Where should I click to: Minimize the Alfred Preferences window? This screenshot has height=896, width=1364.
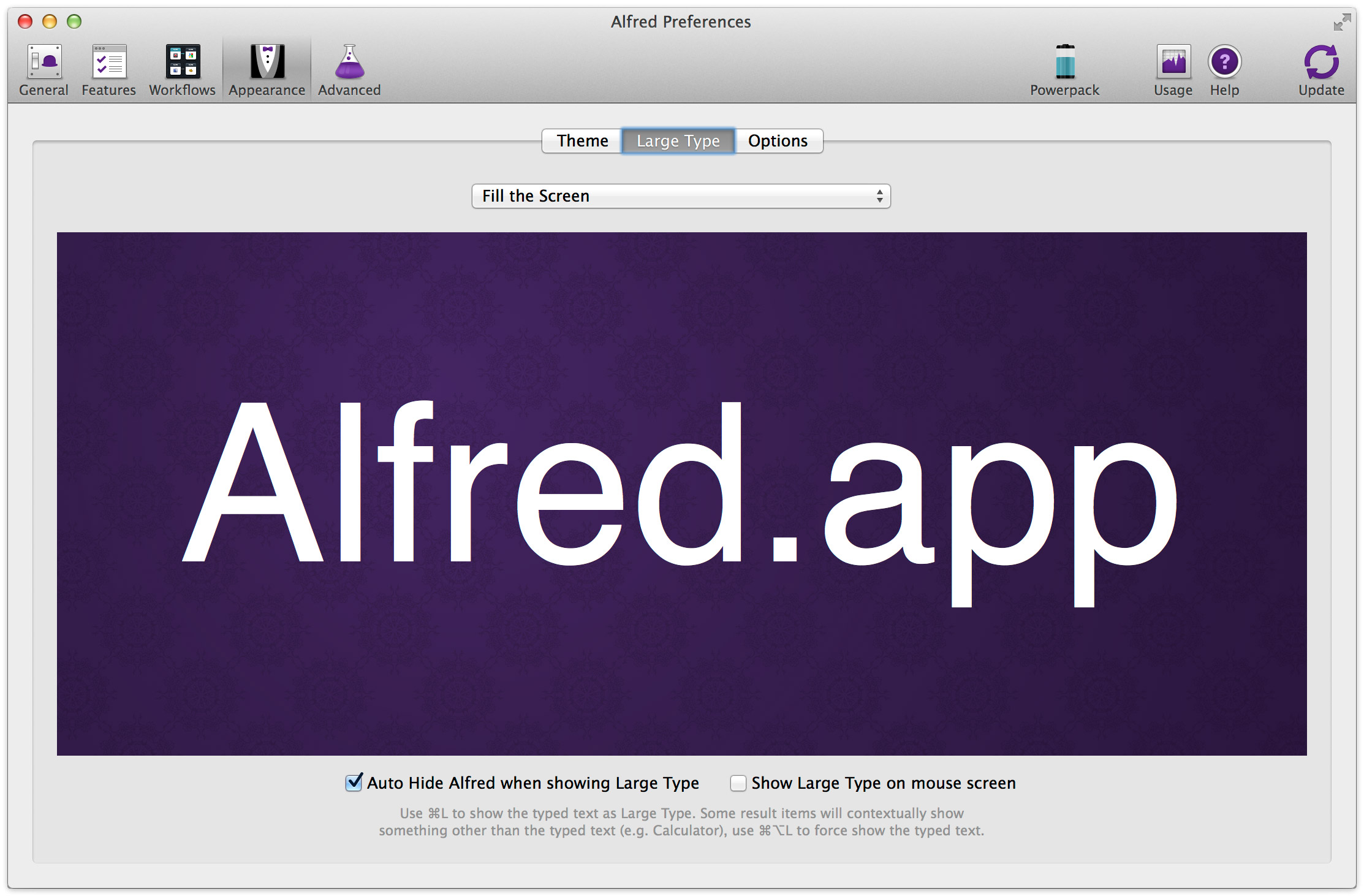pyautogui.click(x=50, y=22)
